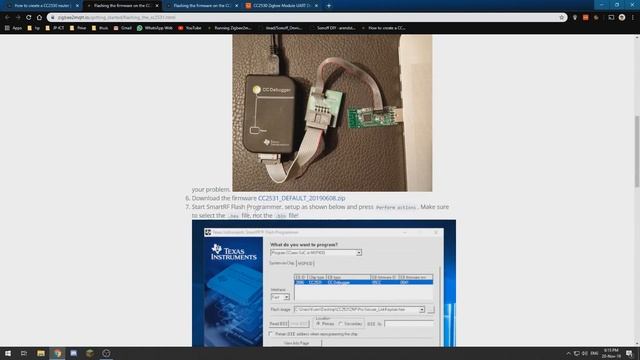Close the 'CC2530 Zigbee Module UART' tab

[316, 6]
